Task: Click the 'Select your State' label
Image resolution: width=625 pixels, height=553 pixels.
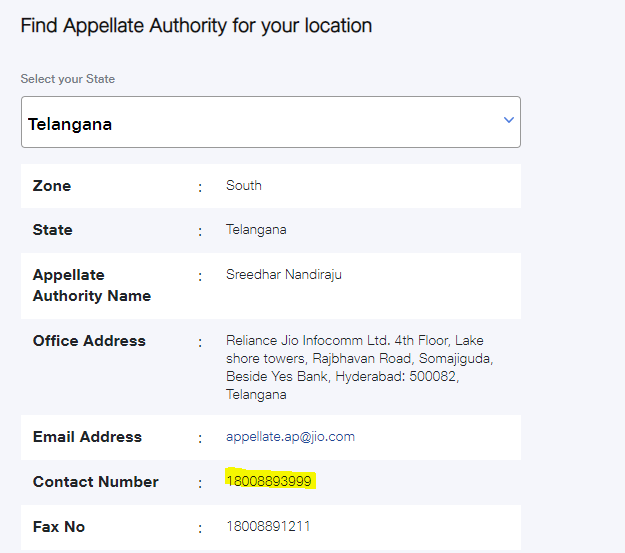Action: click(68, 79)
